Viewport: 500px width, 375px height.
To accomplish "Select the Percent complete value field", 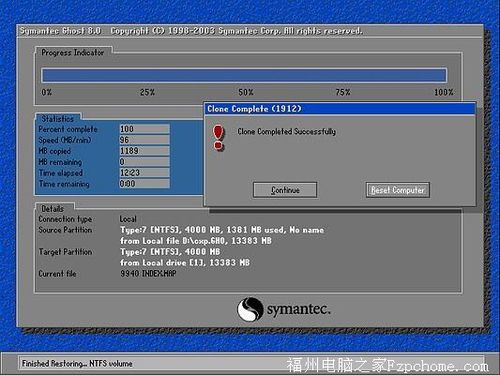I will click(144, 129).
